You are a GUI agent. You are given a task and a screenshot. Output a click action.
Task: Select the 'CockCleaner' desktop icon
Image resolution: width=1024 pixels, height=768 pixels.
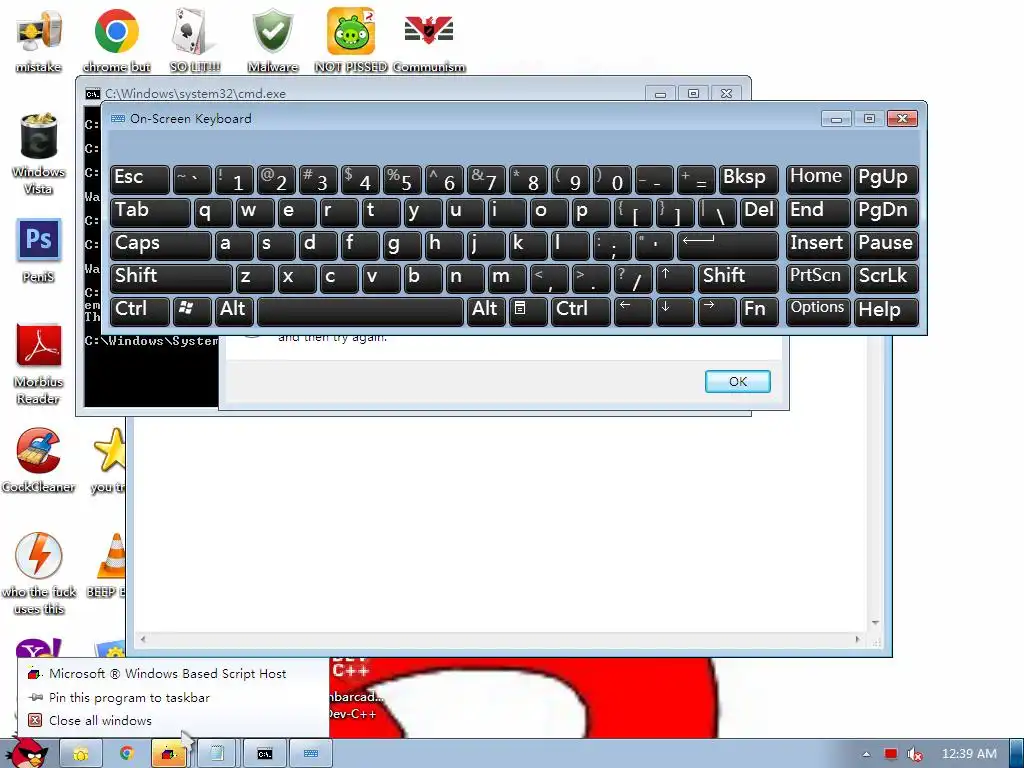click(39, 461)
